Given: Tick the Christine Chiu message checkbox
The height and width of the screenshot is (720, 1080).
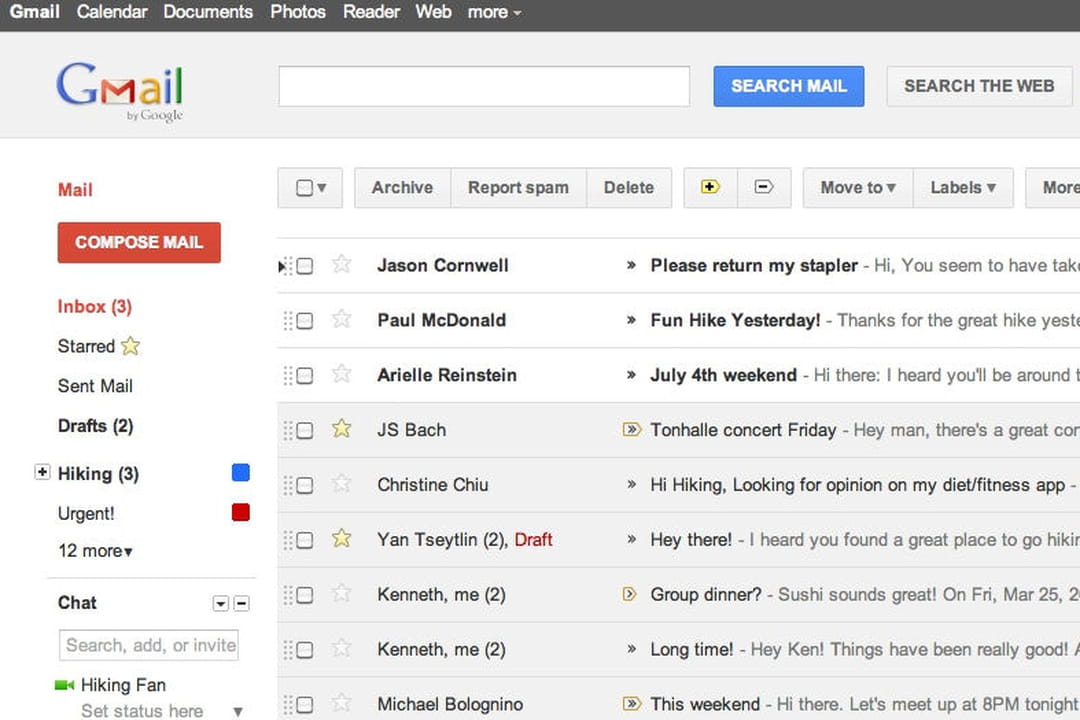Looking at the screenshot, I should 305,485.
